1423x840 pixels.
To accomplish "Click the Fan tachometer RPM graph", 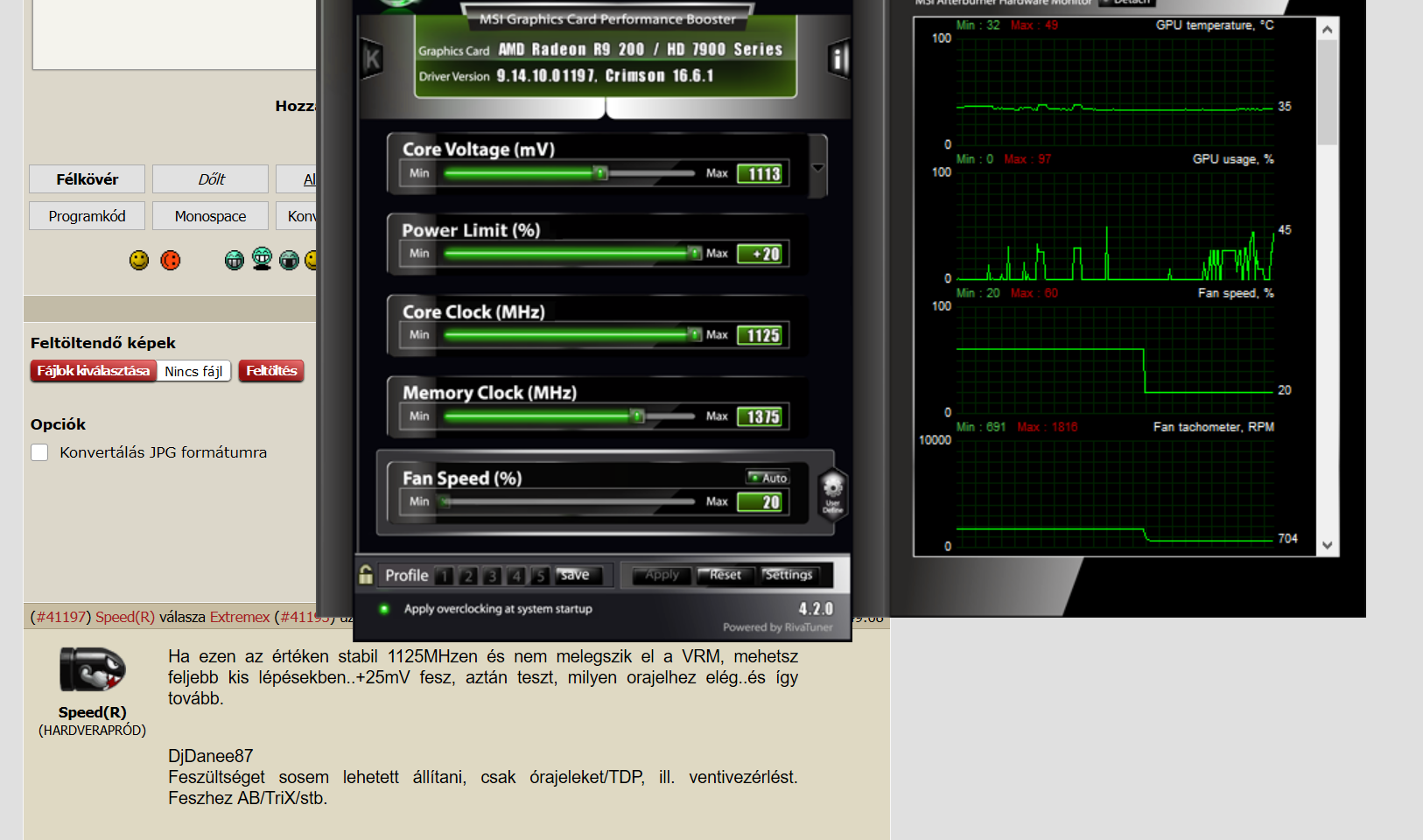I will coord(1115,493).
